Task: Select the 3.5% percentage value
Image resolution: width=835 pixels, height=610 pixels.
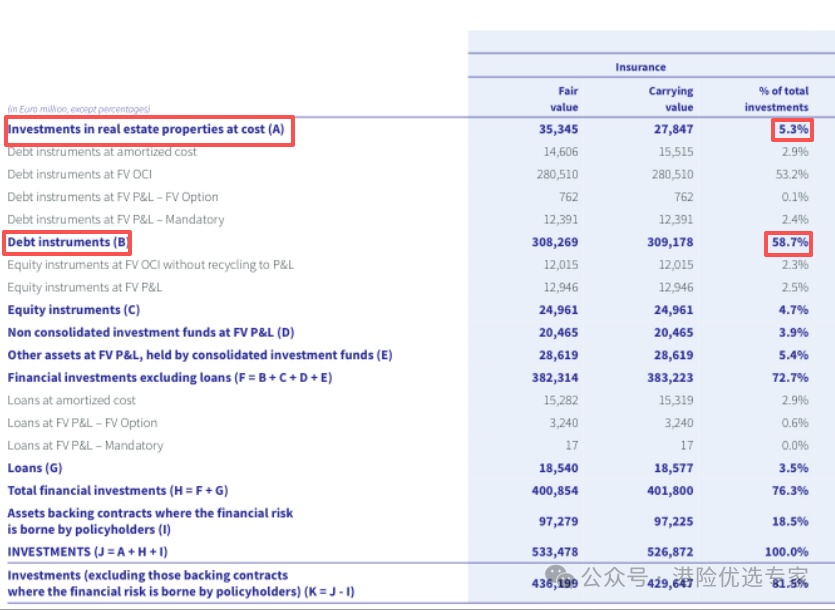Action: (793, 468)
